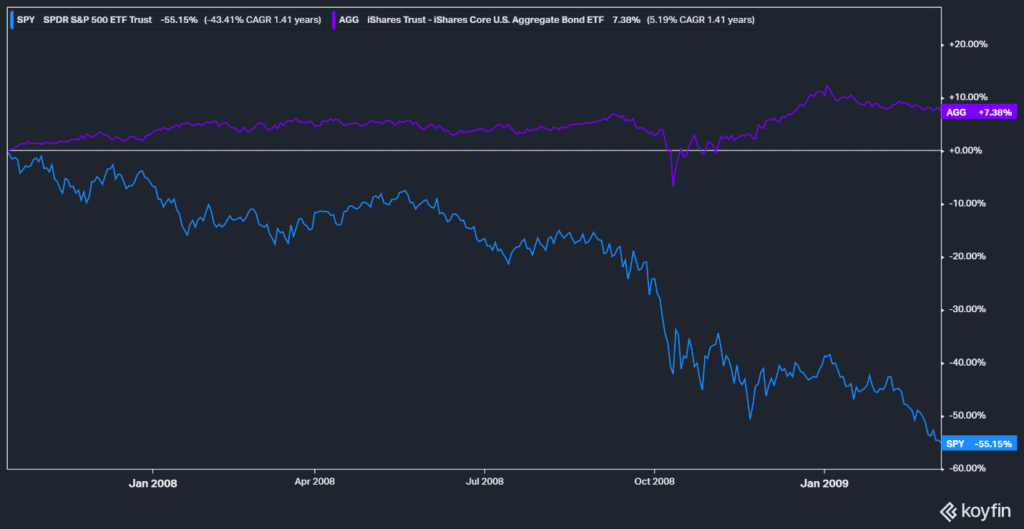Click the 'Jul 2008' x-axis label
The image size is (1024, 529).
[x=485, y=484]
